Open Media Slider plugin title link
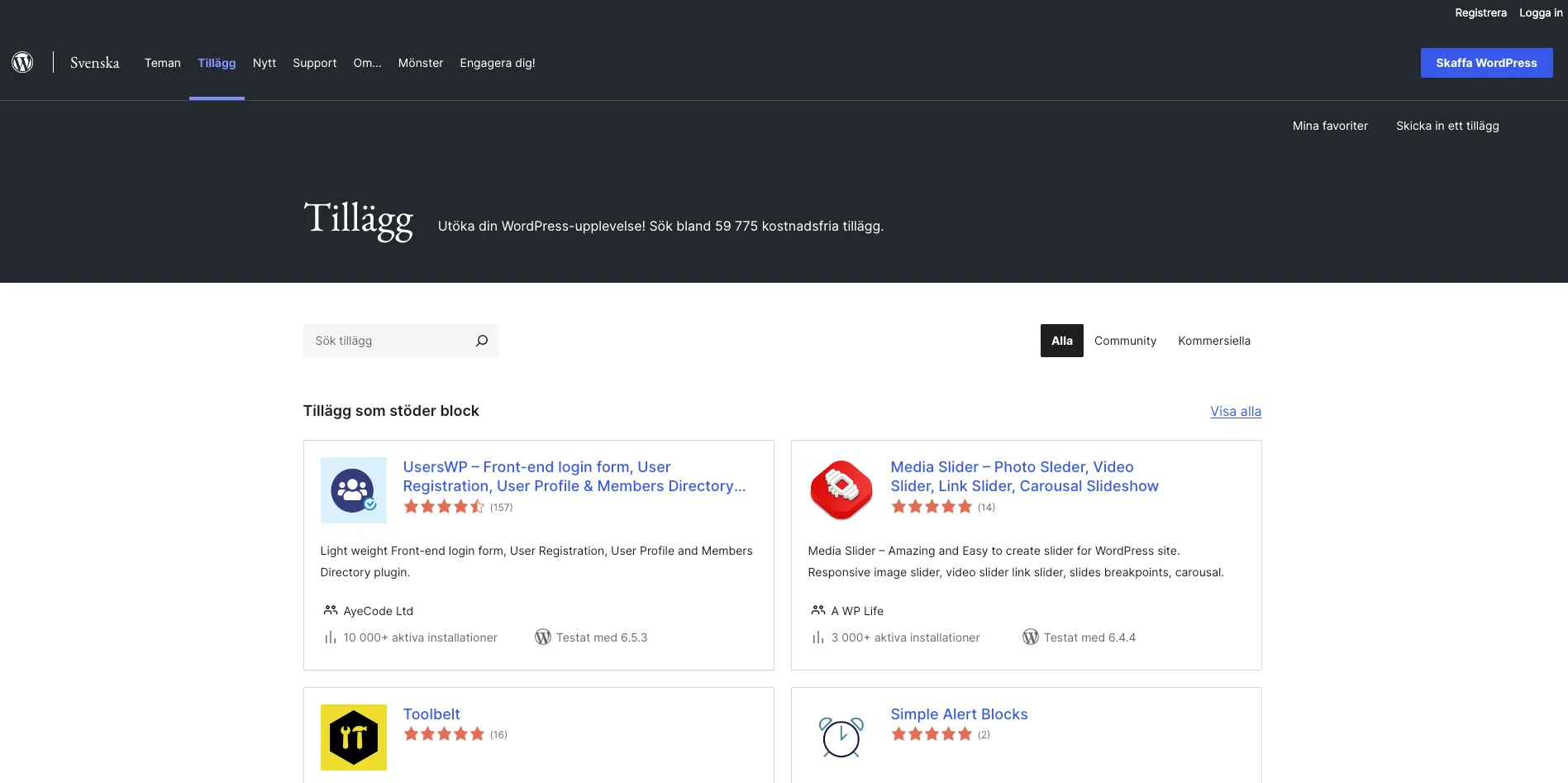1568x783 pixels. 1024,476
